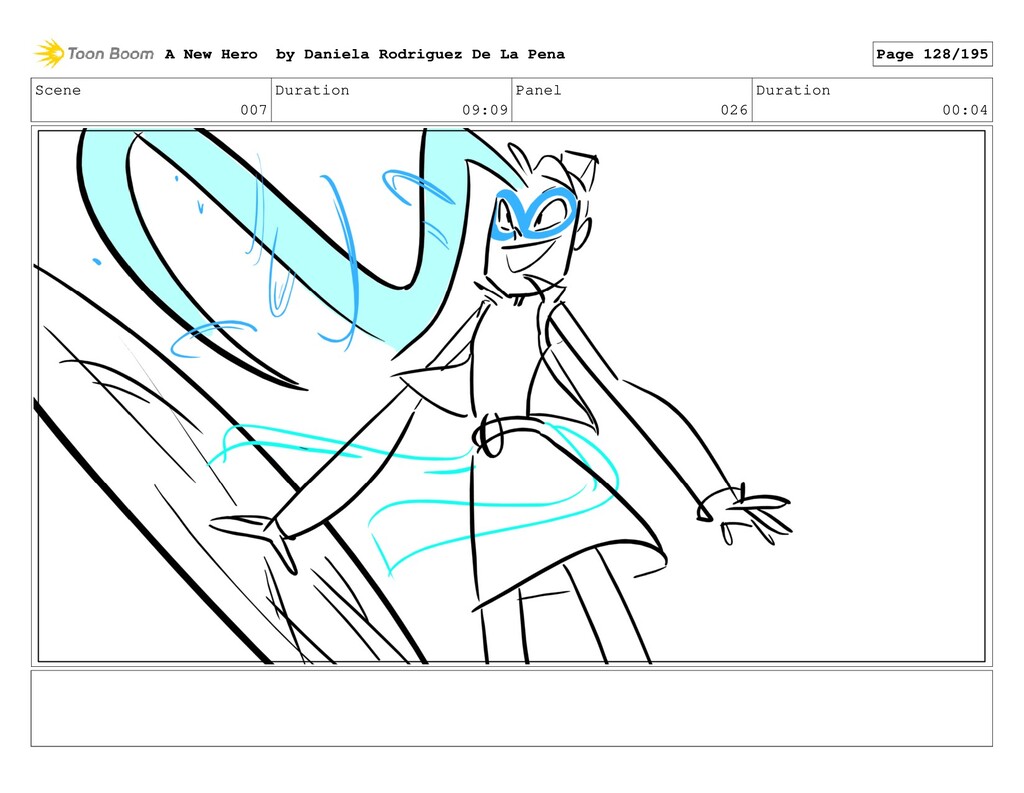Image resolution: width=1024 pixels, height=793 pixels.
Task: Click the 'Scene' header label
Action: [58, 90]
